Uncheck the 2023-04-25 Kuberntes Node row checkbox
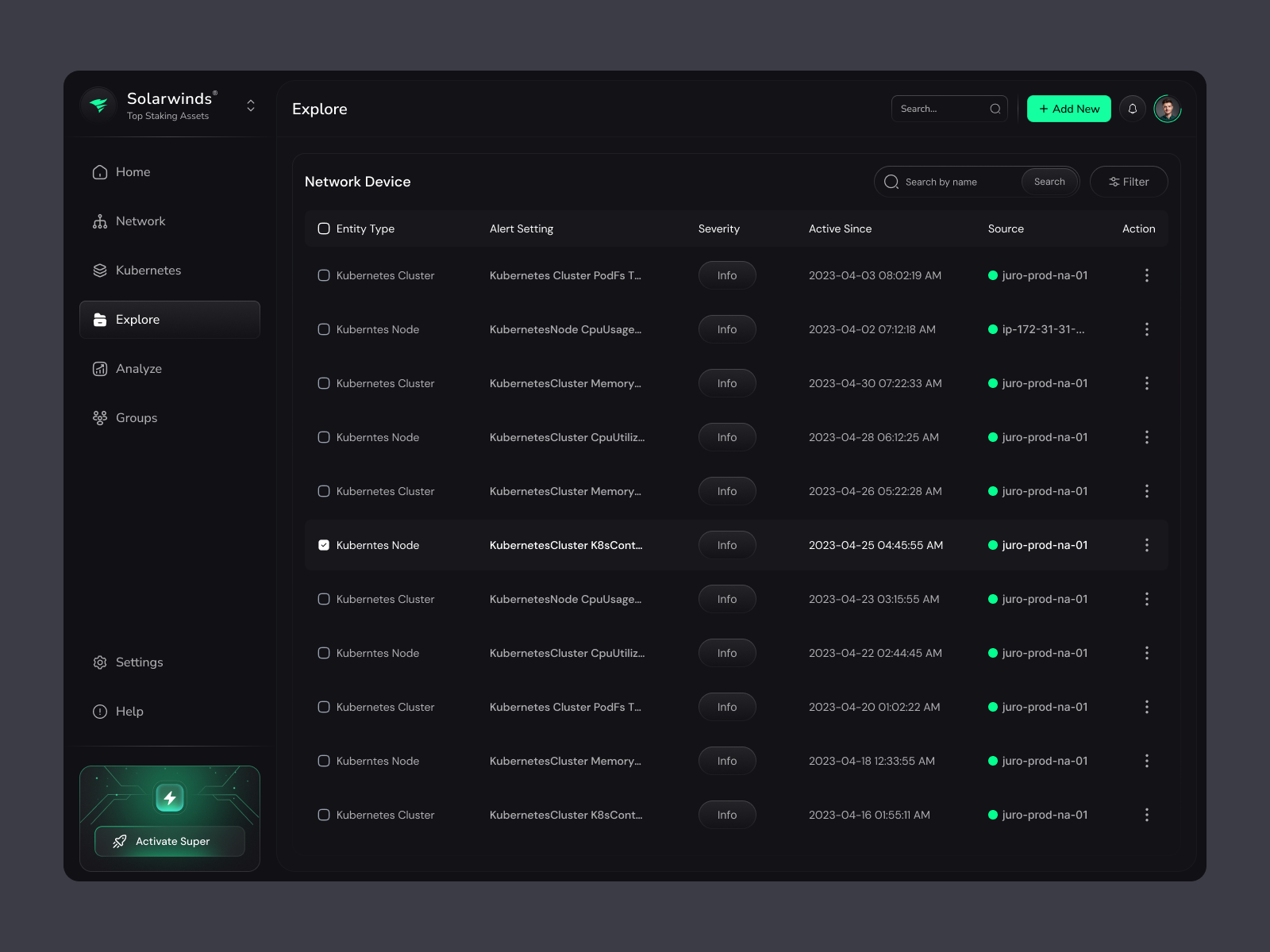Viewport: 1270px width, 952px height. point(324,545)
